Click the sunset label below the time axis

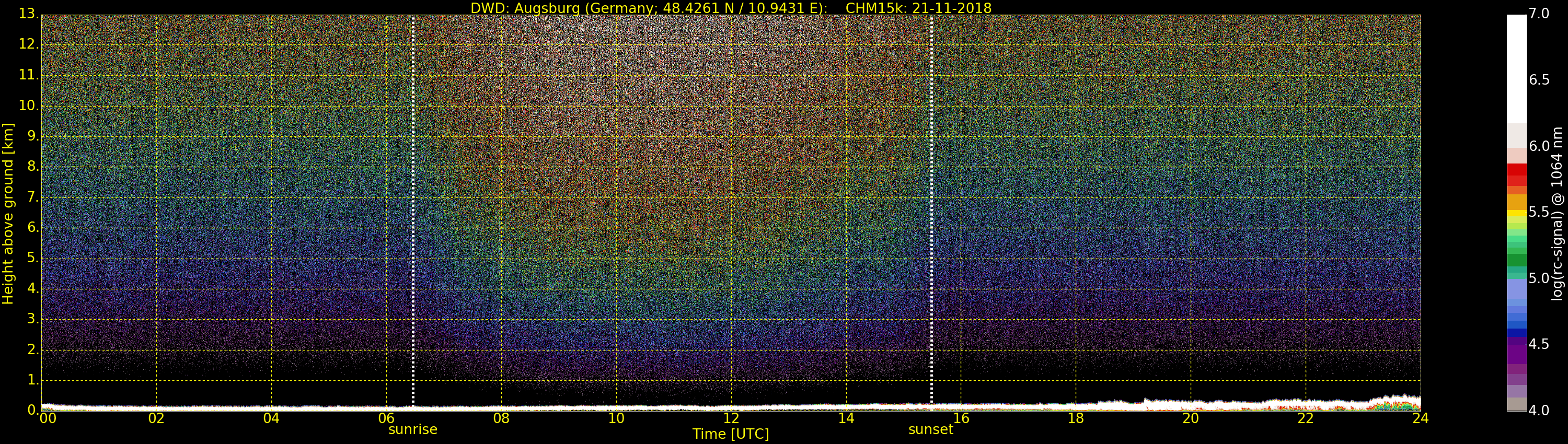pyautogui.click(x=930, y=429)
